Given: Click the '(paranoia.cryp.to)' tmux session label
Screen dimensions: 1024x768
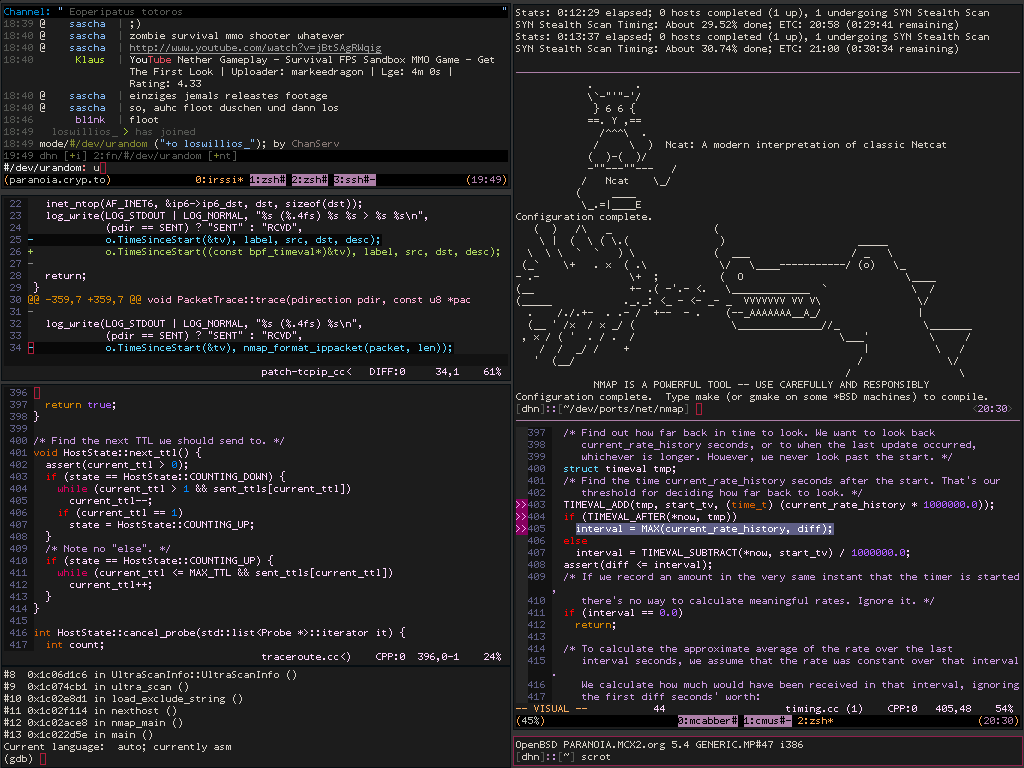Looking at the screenshot, I should (x=57, y=180).
